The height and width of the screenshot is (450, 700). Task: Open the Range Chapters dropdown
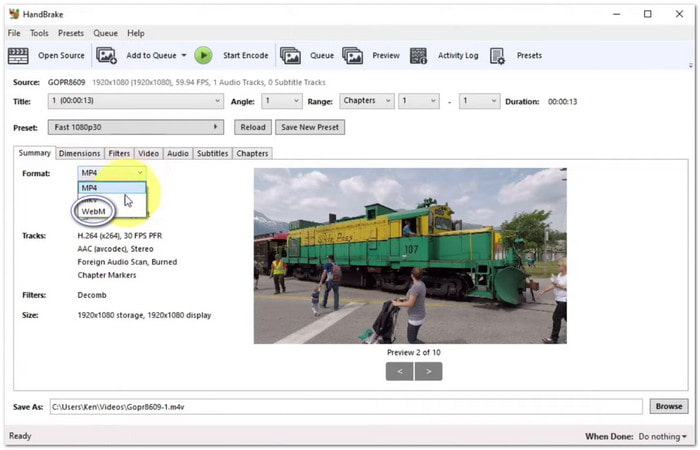(367, 101)
